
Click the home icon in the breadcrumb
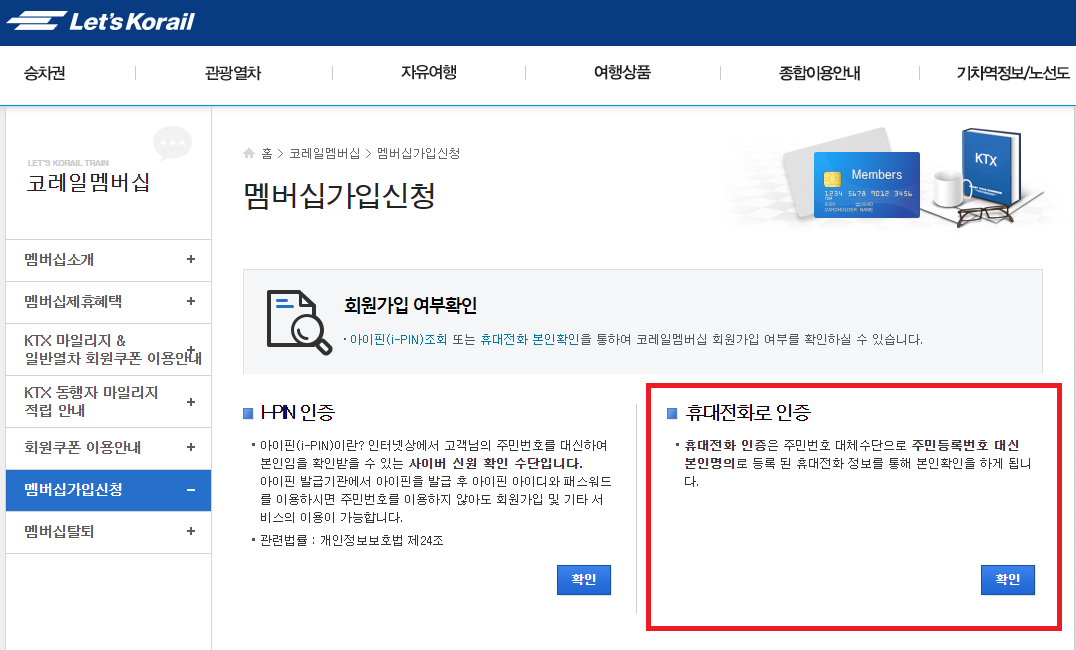point(249,153)
